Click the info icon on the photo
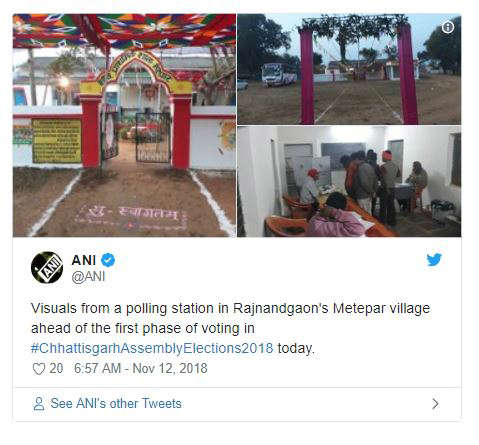 pyautogui.click(x=448, y=27)
